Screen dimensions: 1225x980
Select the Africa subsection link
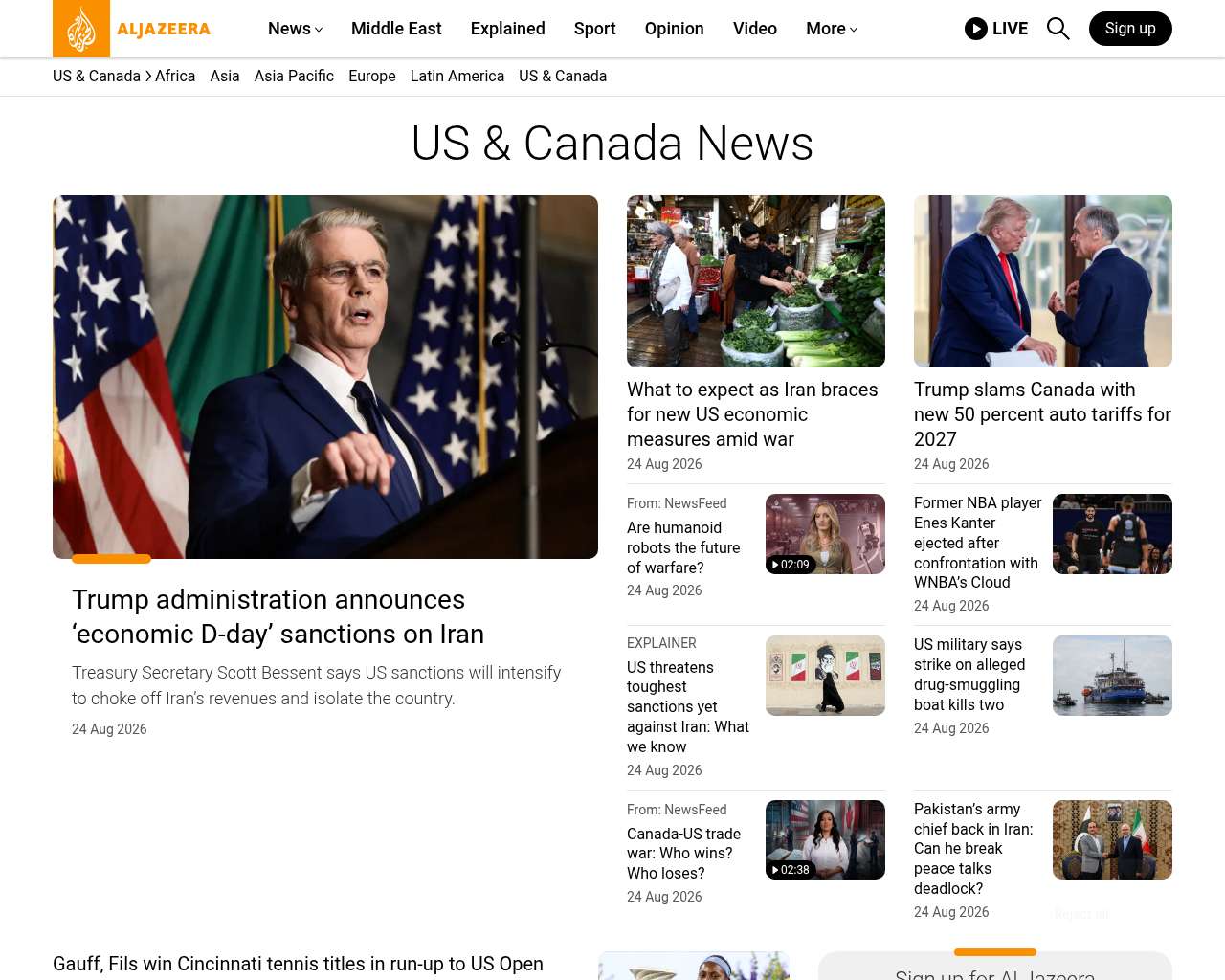[175, 77]
